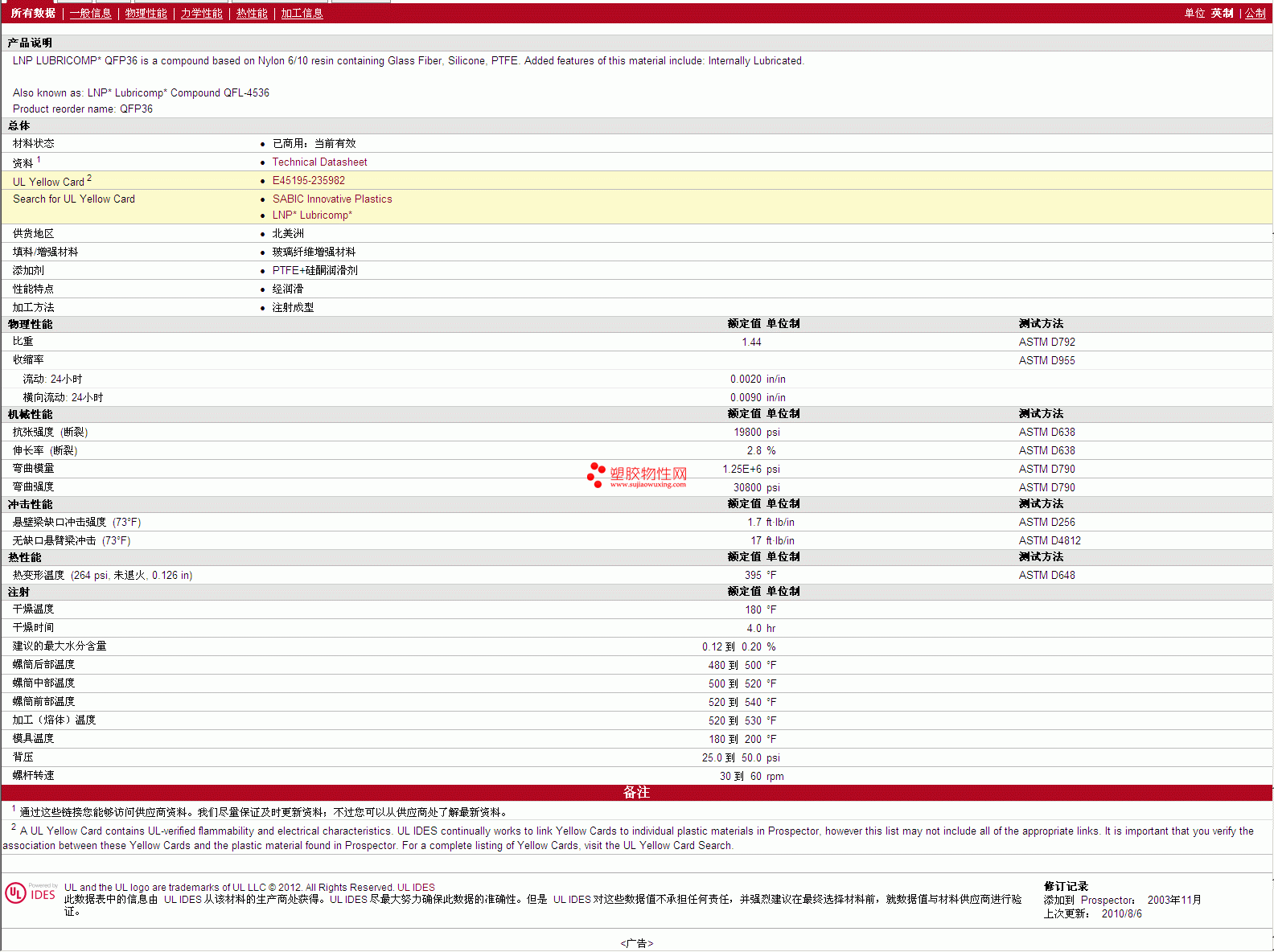Click ASTM D4812 test method
Image resolution: width=1274 pixels, height=952 pixels.
(1050, 541)
